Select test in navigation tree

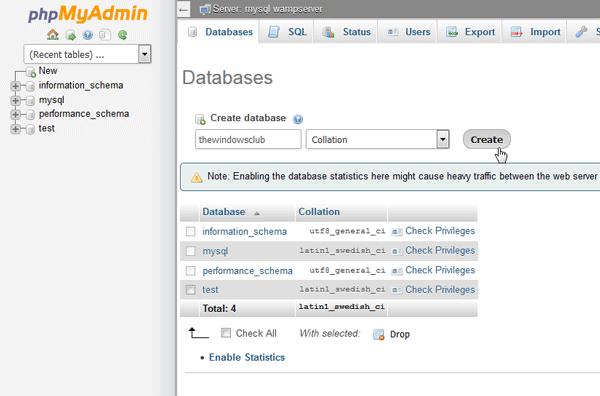[x=46, y=129]
